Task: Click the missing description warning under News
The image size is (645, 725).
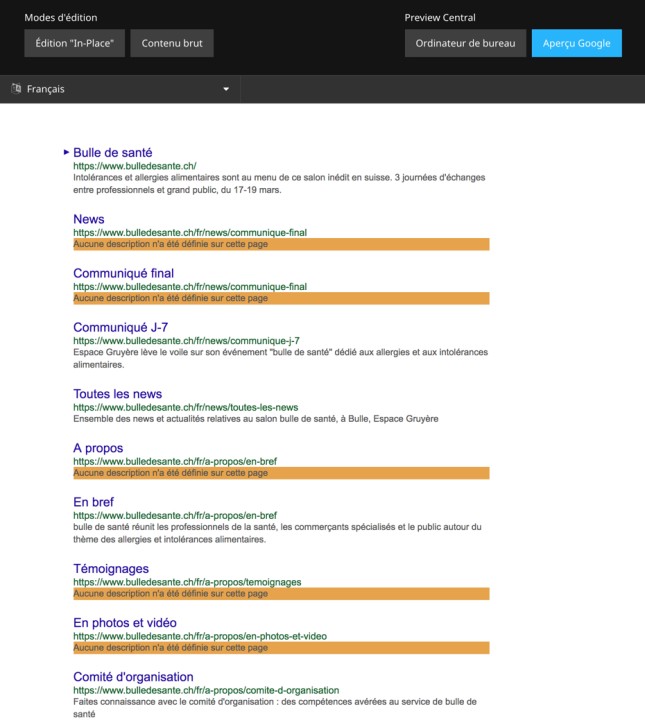Action: [x=281, y=244]
